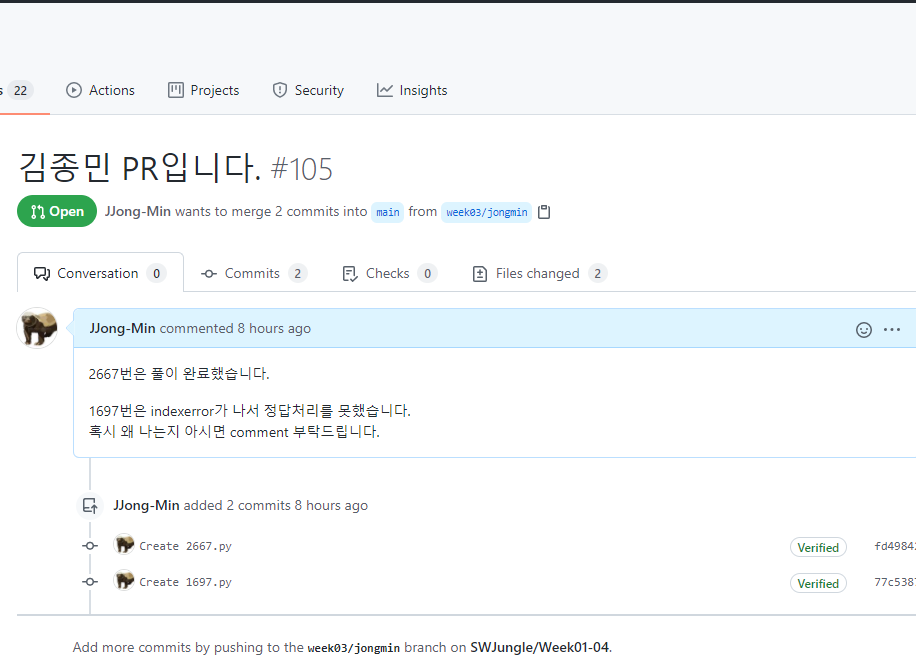This screenshot has width=916, height=671.
Task: Click the avatar next to Create 1697.py
Action: pyautogui.click(x=124, y=580)
